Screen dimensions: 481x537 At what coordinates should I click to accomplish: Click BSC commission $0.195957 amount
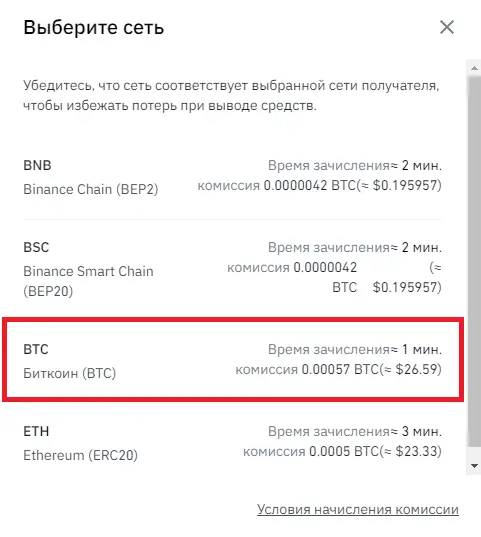(x=407, y=287)
